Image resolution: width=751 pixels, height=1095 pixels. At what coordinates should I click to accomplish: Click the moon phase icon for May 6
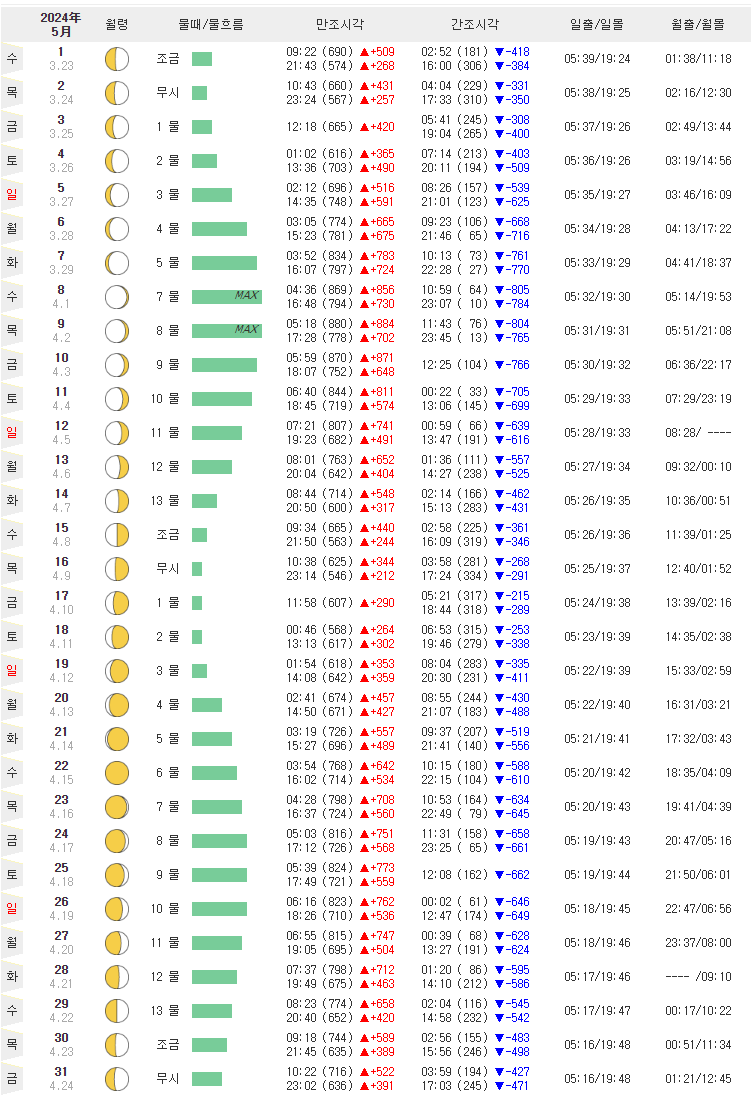click(x=117, y=228)
